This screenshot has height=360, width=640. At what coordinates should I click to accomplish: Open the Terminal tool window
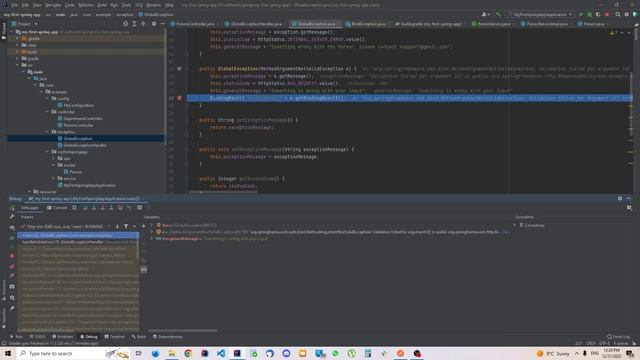click(114, 337)
